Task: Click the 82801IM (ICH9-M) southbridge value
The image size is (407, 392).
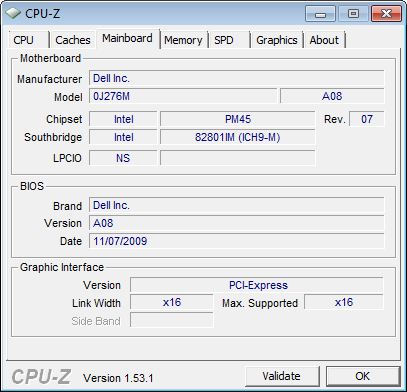Action: pyautogui.click(x=238, y=137)
